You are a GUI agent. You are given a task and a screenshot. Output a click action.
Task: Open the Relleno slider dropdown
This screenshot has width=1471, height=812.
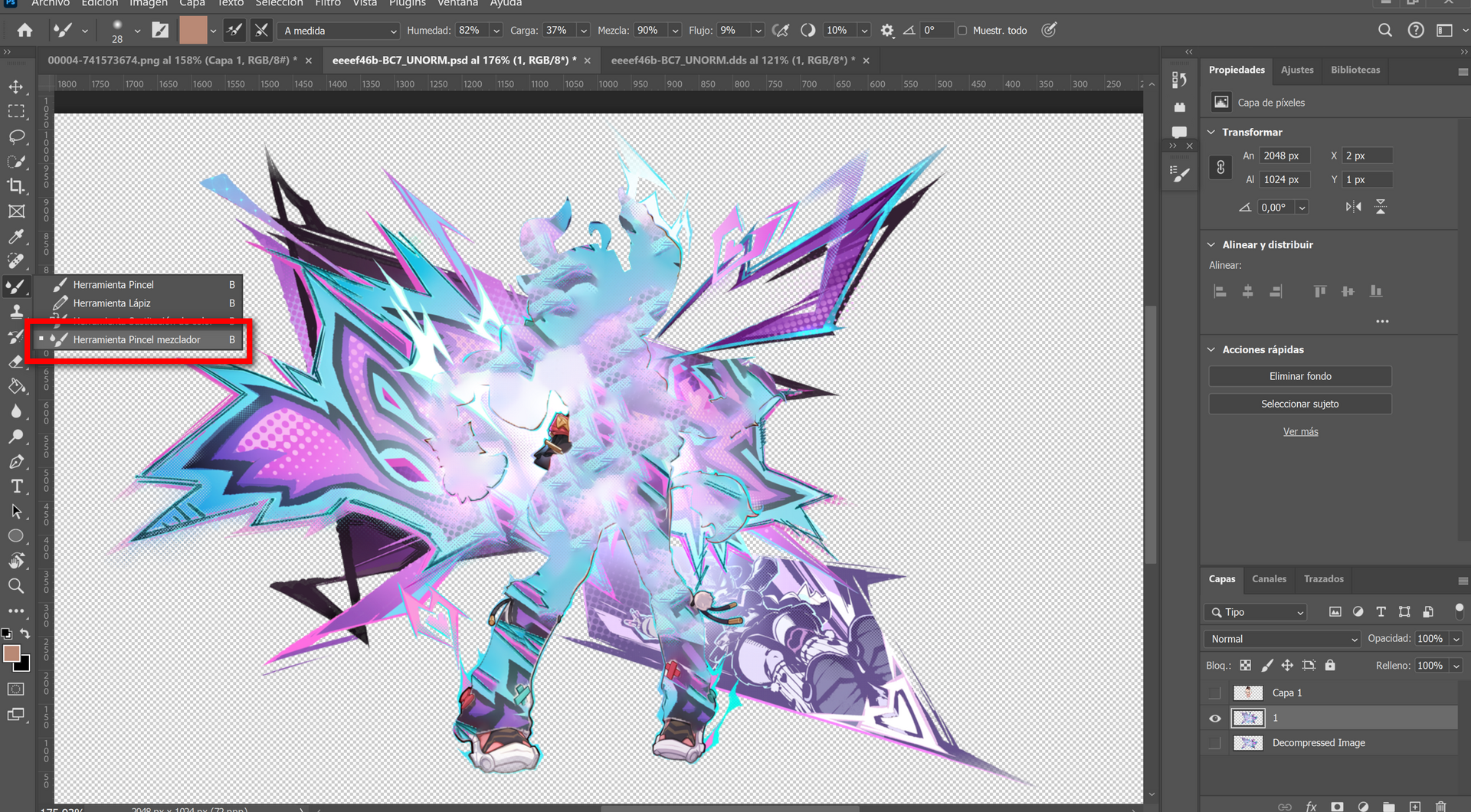1456,666
